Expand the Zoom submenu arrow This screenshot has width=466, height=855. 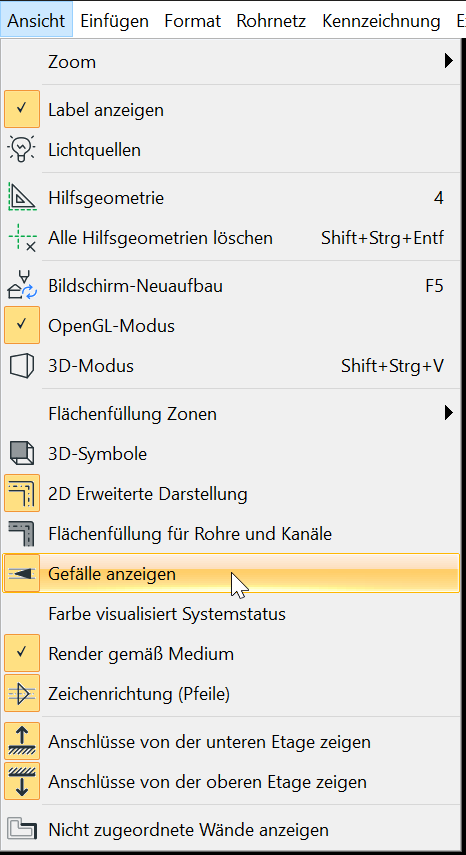(449, 61)
